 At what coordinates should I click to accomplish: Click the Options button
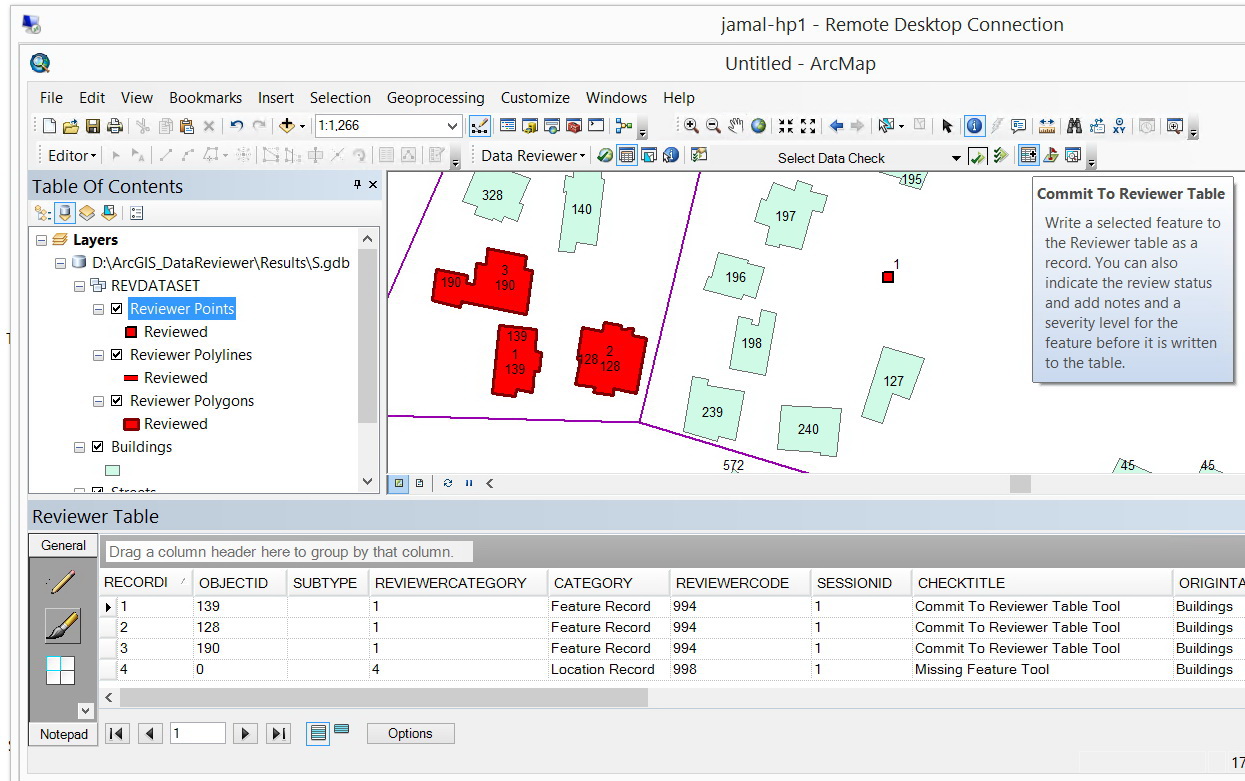click(x=410, y=733)
